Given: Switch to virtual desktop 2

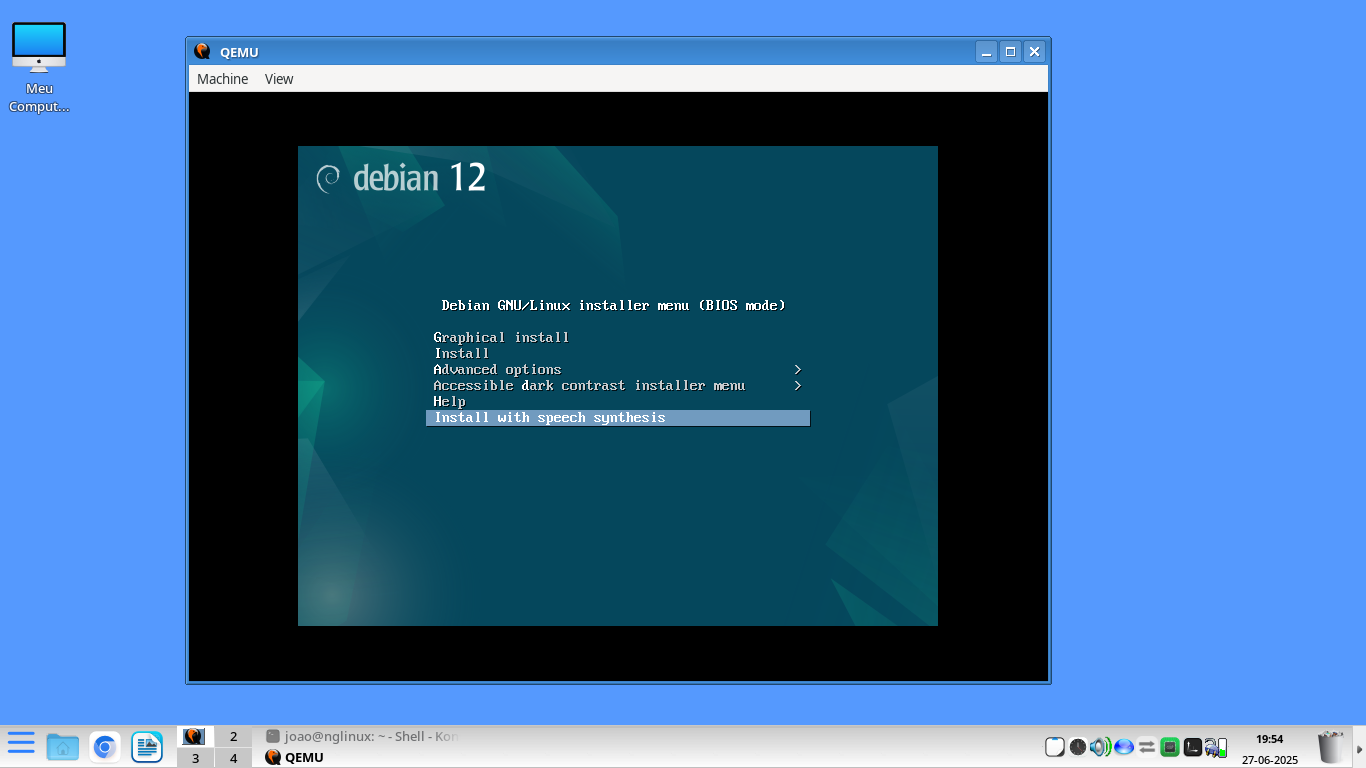Looking at the screenshot, I should (x=234, y=737).
